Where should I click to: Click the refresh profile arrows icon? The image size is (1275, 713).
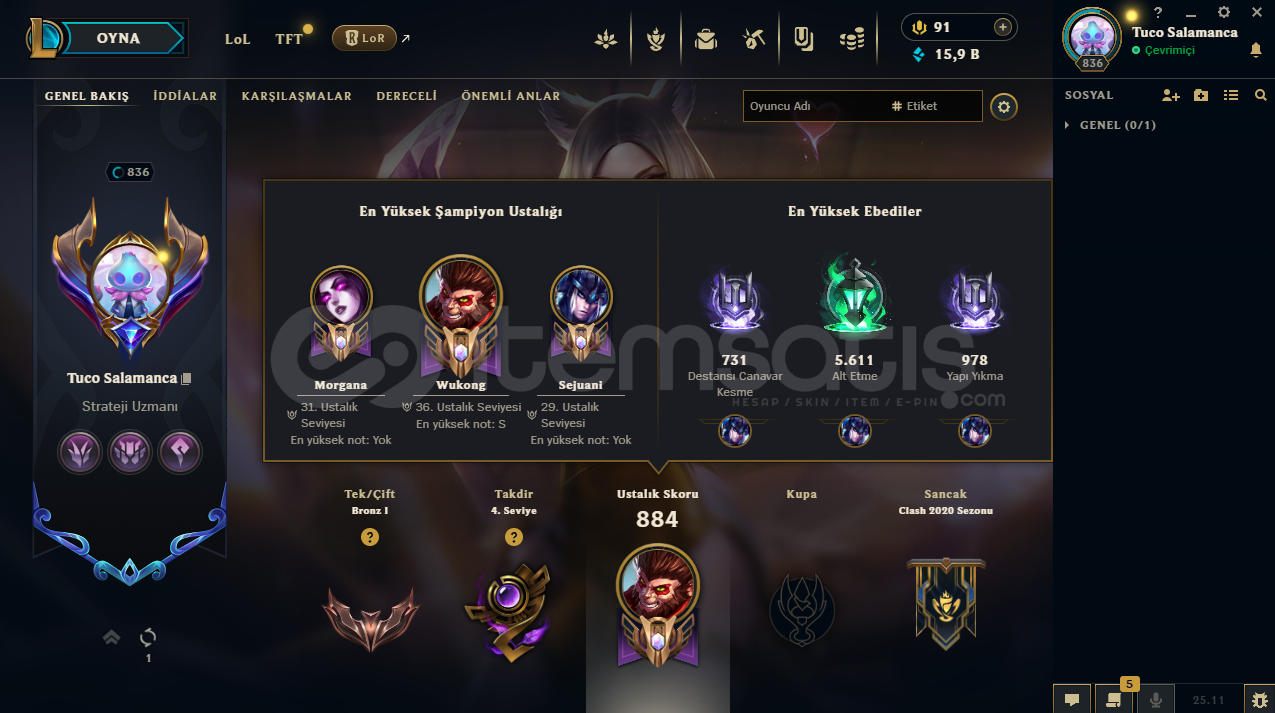click(148, 637)
